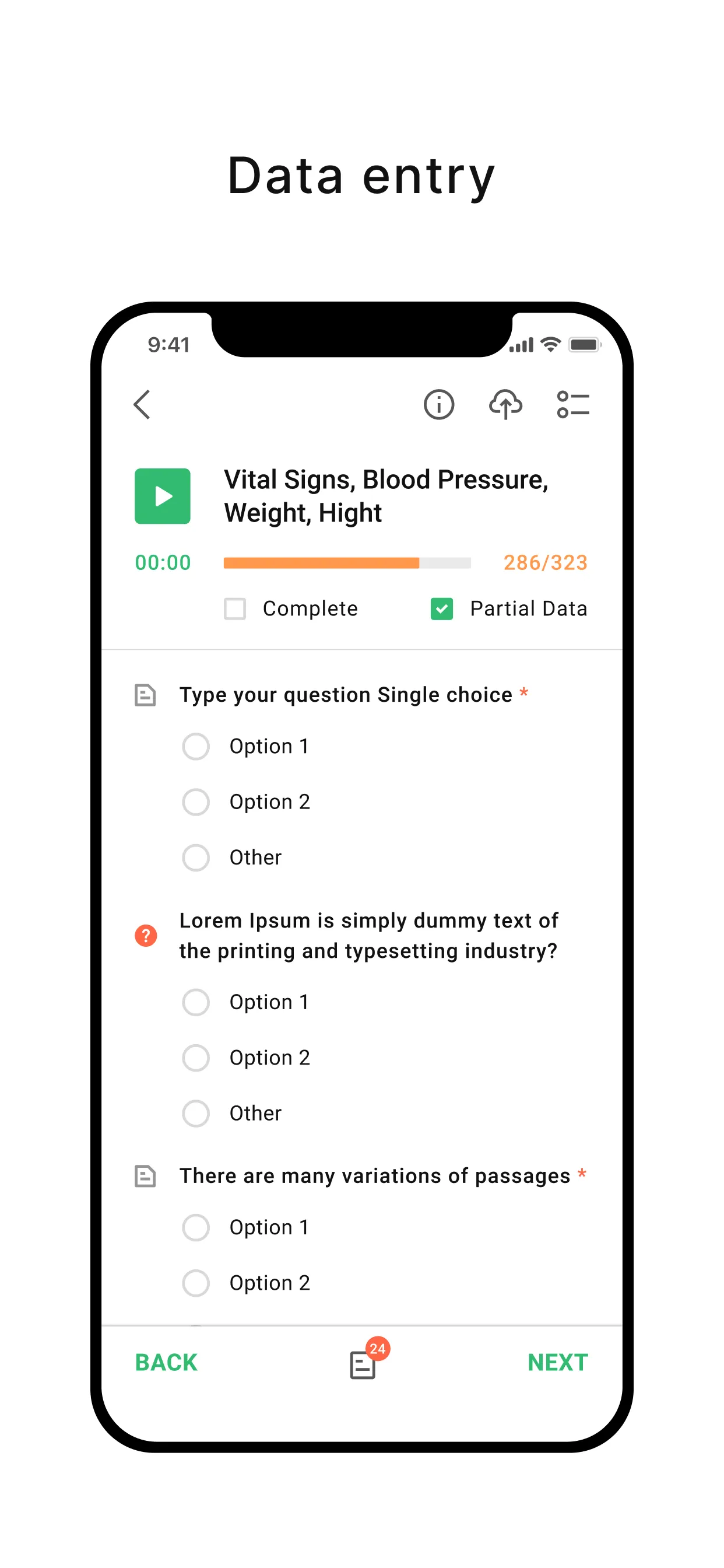
Task: Tap note icon beside variations of passages question
Action: 145,1176
